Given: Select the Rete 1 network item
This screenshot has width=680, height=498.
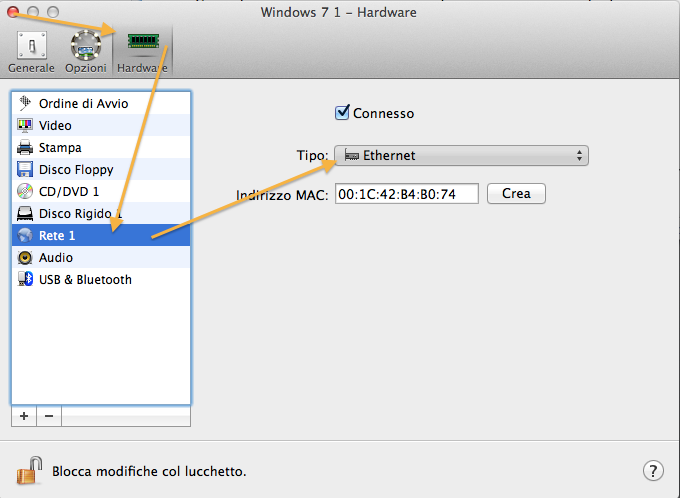Looking at the screenshot, I should pos(101,235).
